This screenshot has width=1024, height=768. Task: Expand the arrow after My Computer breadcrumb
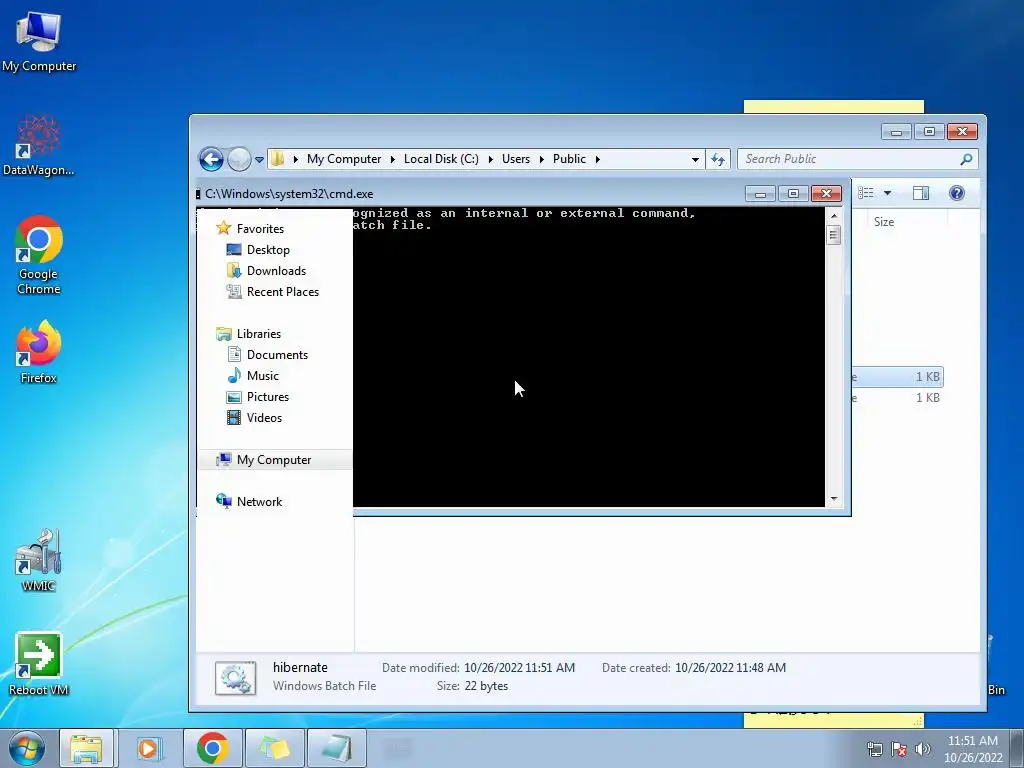(392, 159)
